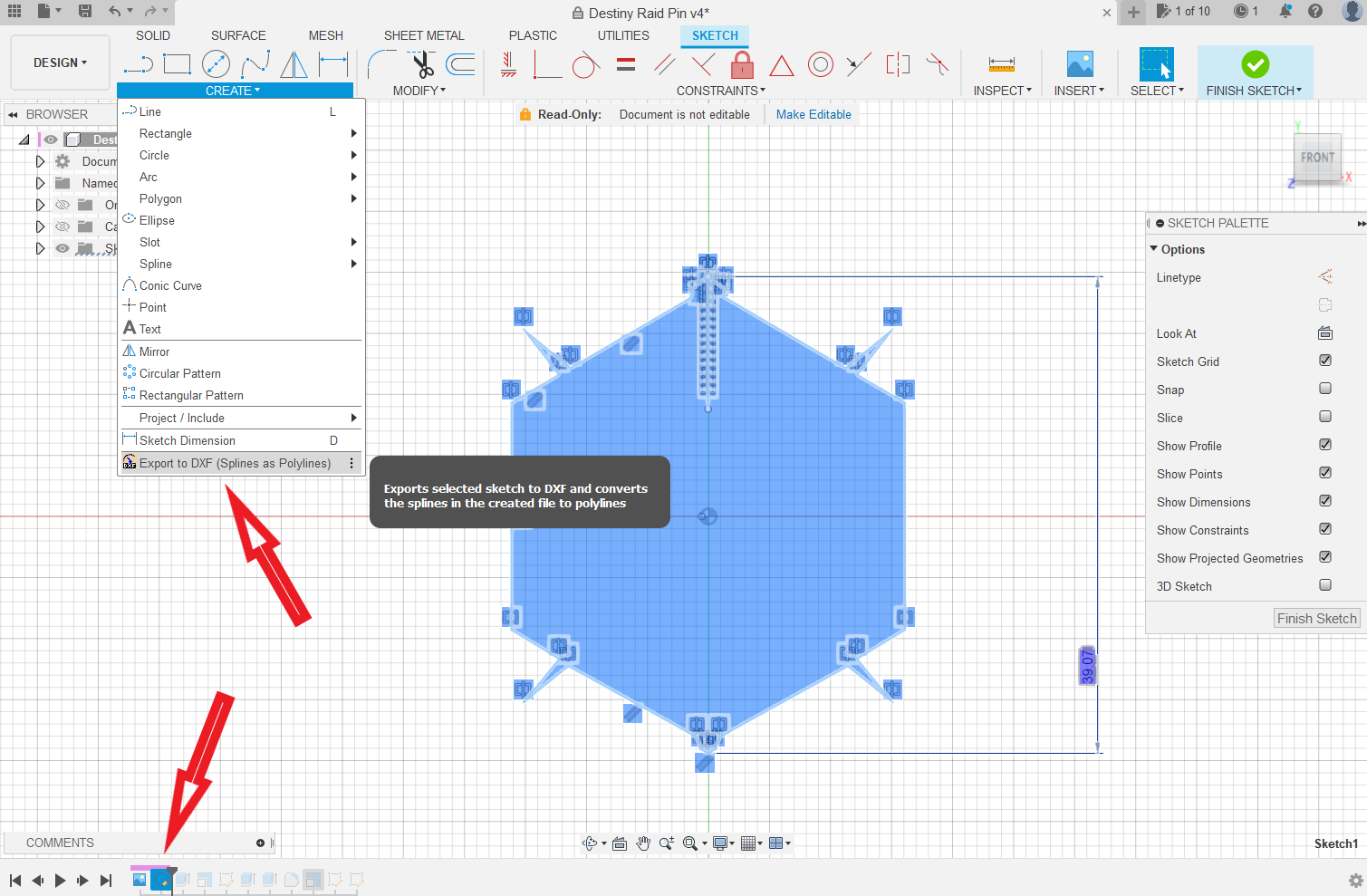Screen dimensions: 1367x896
Task: Apply the Fix/UnFix lock constraint
Action: [x=741, y=65]
